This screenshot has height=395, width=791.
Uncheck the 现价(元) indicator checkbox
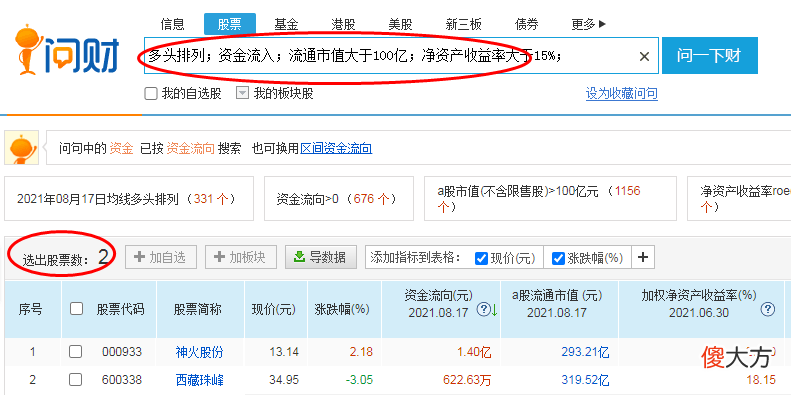tap(481, 258)
